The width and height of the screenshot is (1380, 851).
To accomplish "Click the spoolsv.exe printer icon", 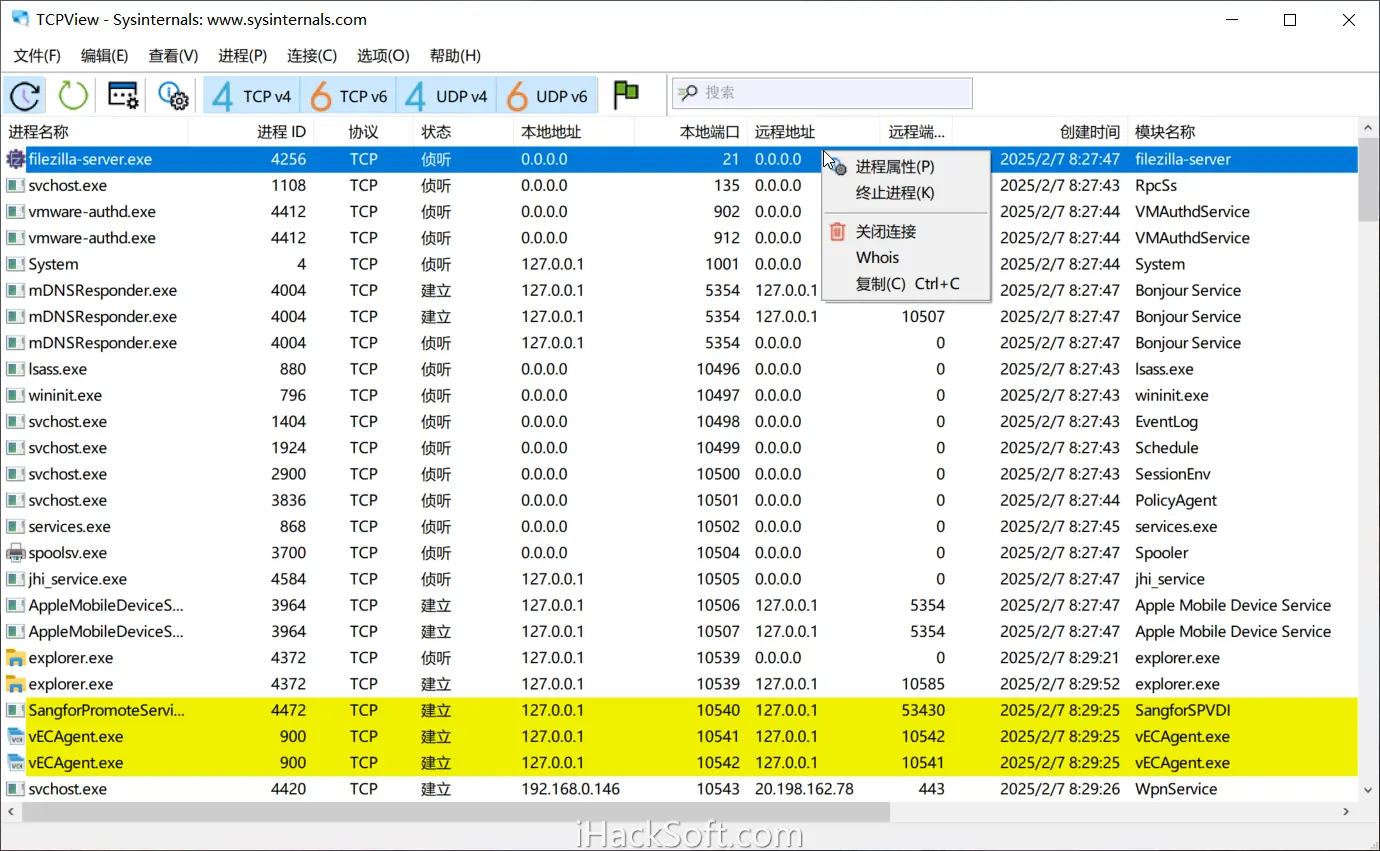I will (15, 553).
